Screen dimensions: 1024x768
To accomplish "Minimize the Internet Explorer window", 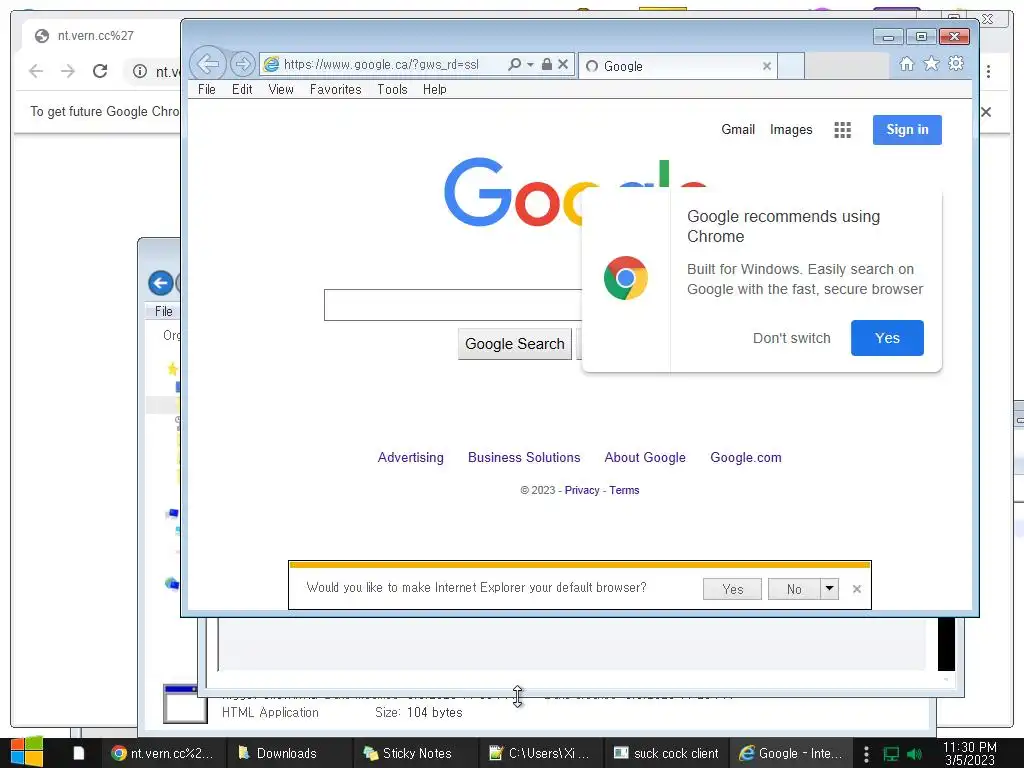I will pos(888,37).
